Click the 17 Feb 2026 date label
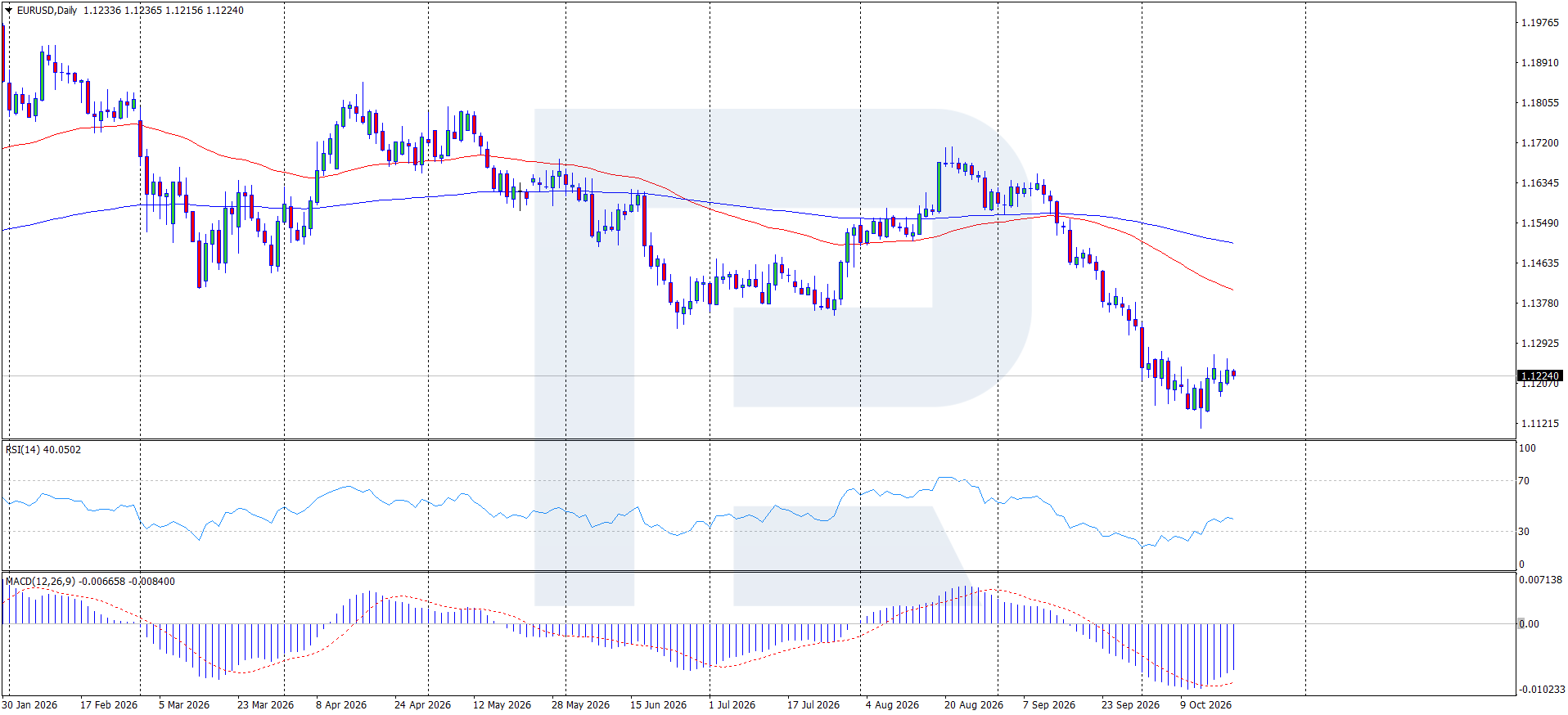Image resolution: width=1568 pixels, height=715 pixels. point(109,705)
